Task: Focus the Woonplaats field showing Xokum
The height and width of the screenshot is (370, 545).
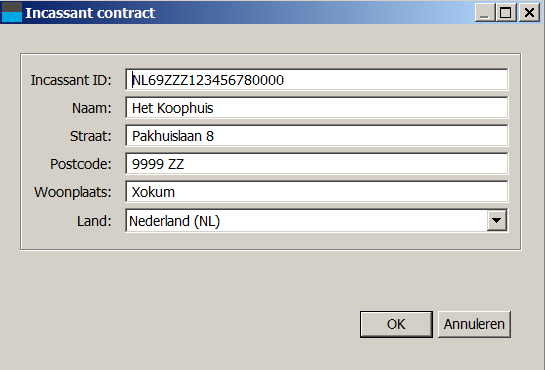Action: (x=317, y=192)
